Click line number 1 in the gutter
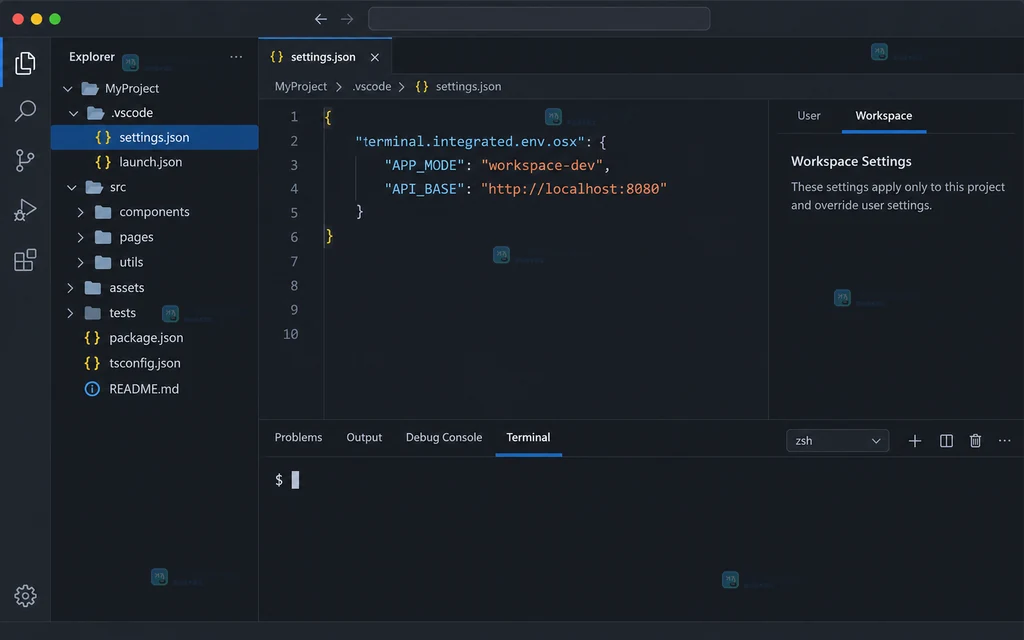The height and width of the screenshot is (640, 1024). point(294,117)
